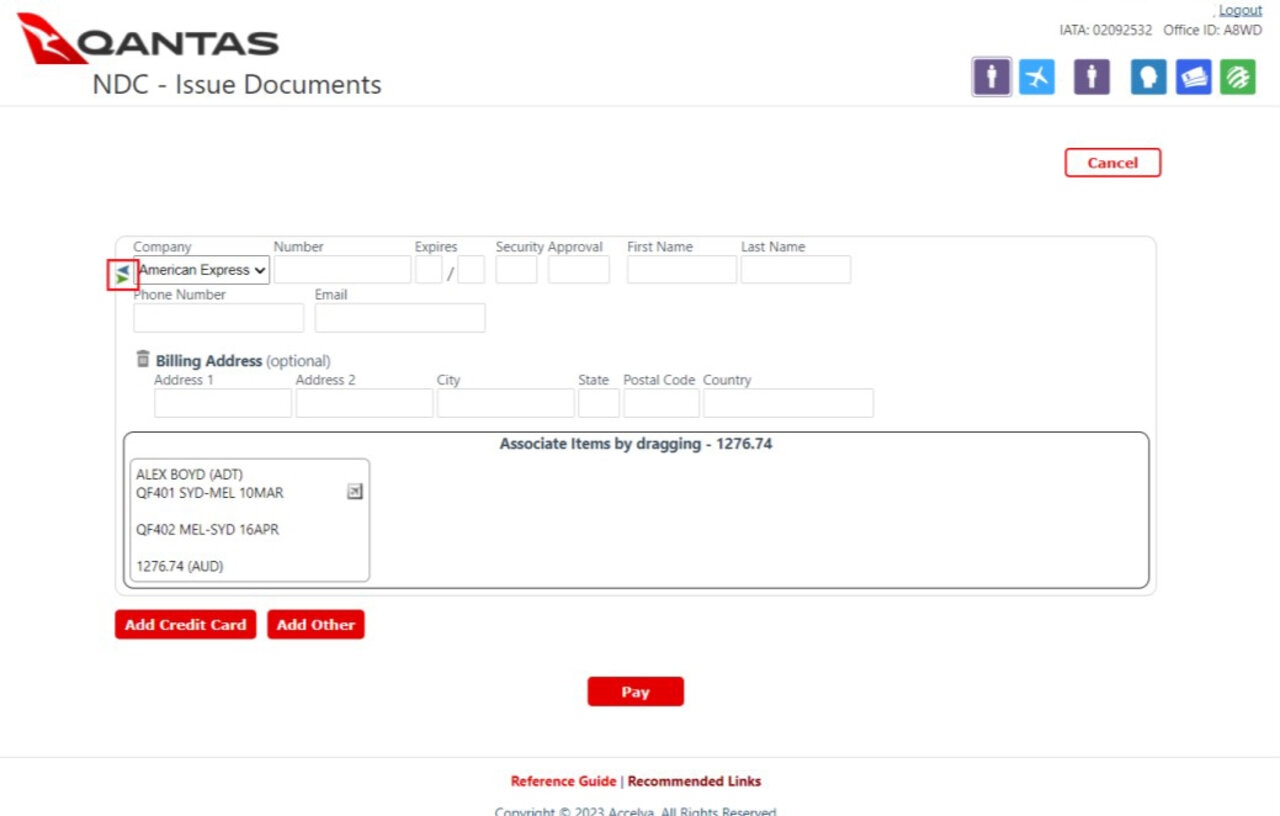Open the banknotes payment icon

[1194, 77]
